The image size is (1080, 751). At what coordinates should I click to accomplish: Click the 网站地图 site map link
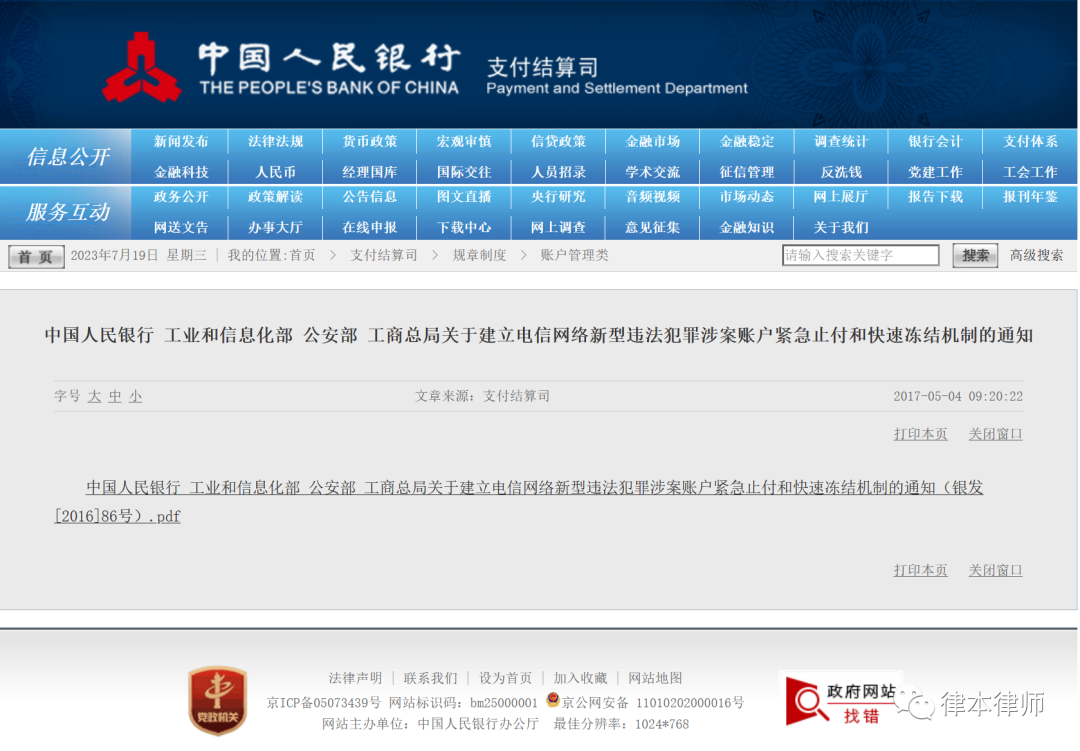click(654, 678)
